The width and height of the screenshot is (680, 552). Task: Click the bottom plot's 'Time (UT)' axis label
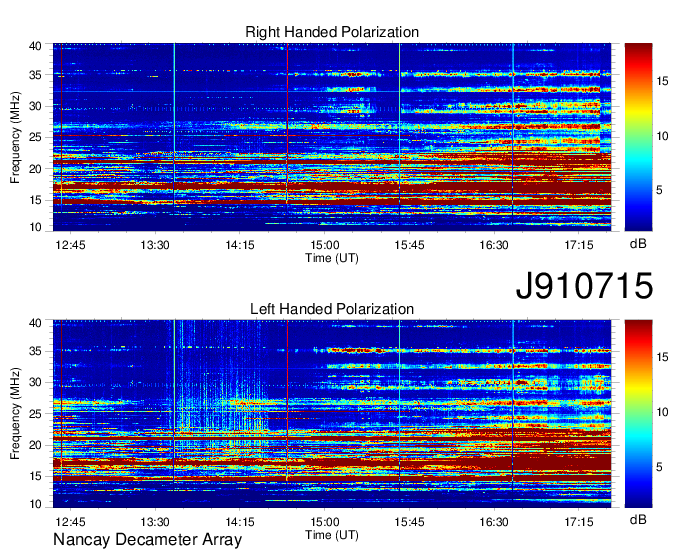point(332,535)
